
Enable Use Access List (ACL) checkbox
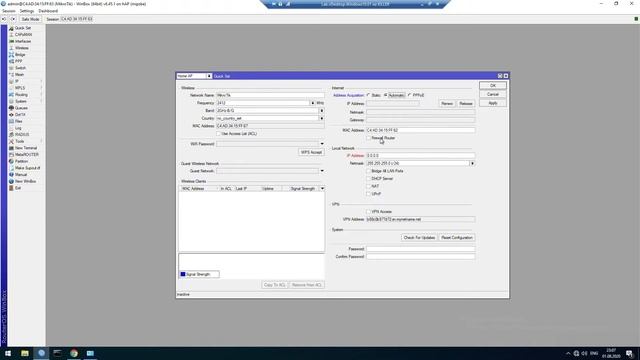click(218, 134)
